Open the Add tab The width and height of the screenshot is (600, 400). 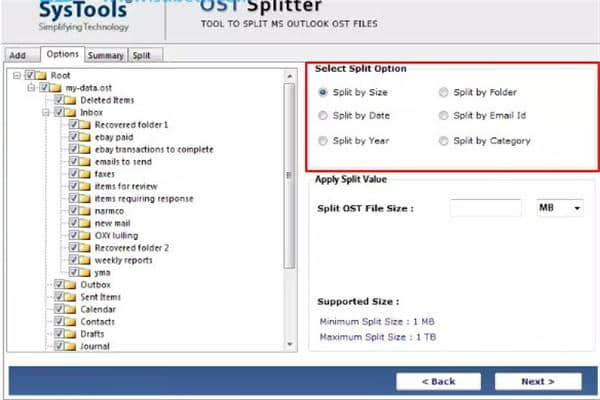coord(20,55)
